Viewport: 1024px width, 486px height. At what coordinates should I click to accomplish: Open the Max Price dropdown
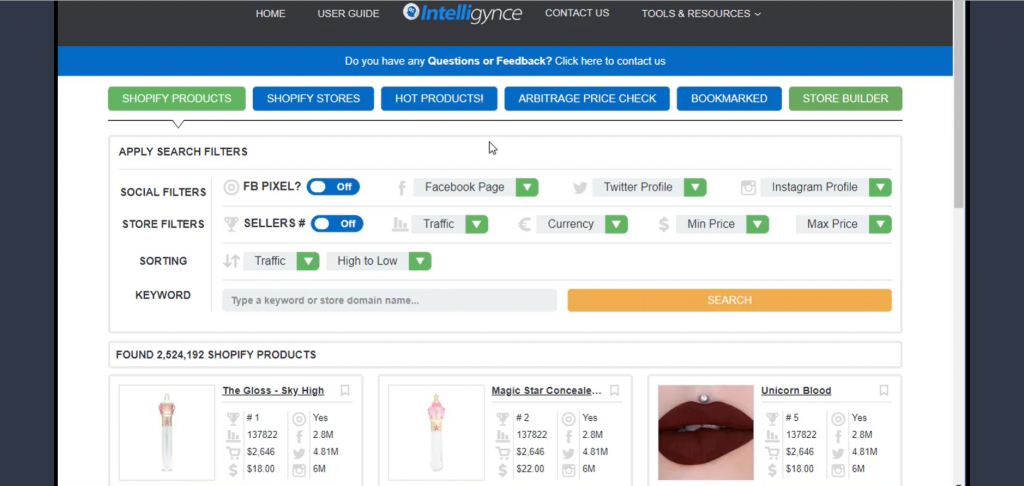[844, 224]
